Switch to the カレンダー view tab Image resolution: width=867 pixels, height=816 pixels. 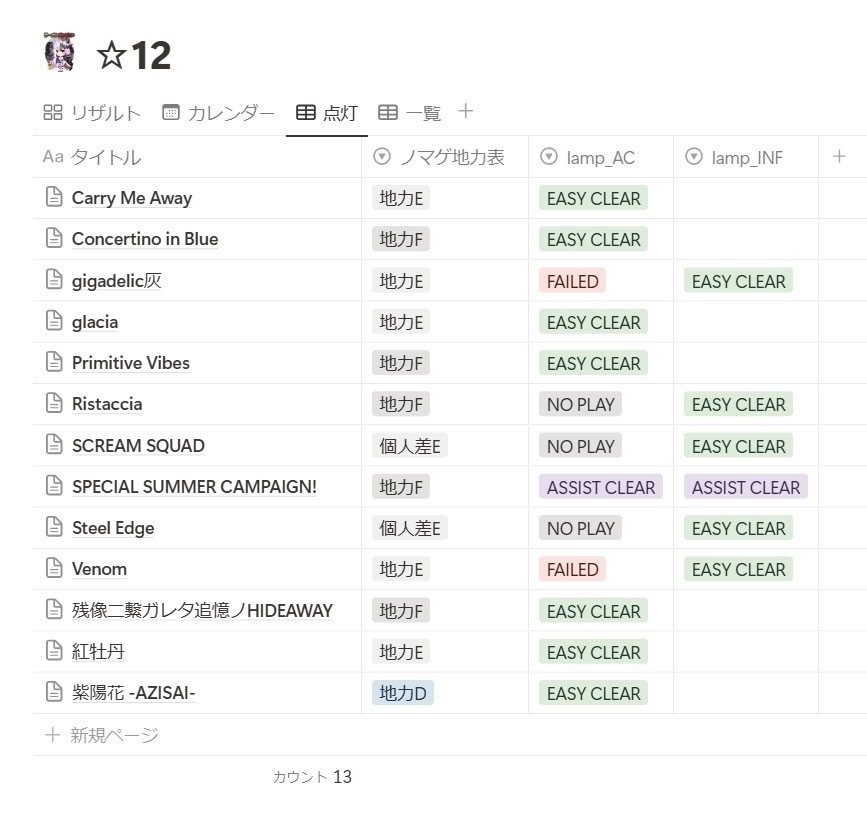(218, 113)
